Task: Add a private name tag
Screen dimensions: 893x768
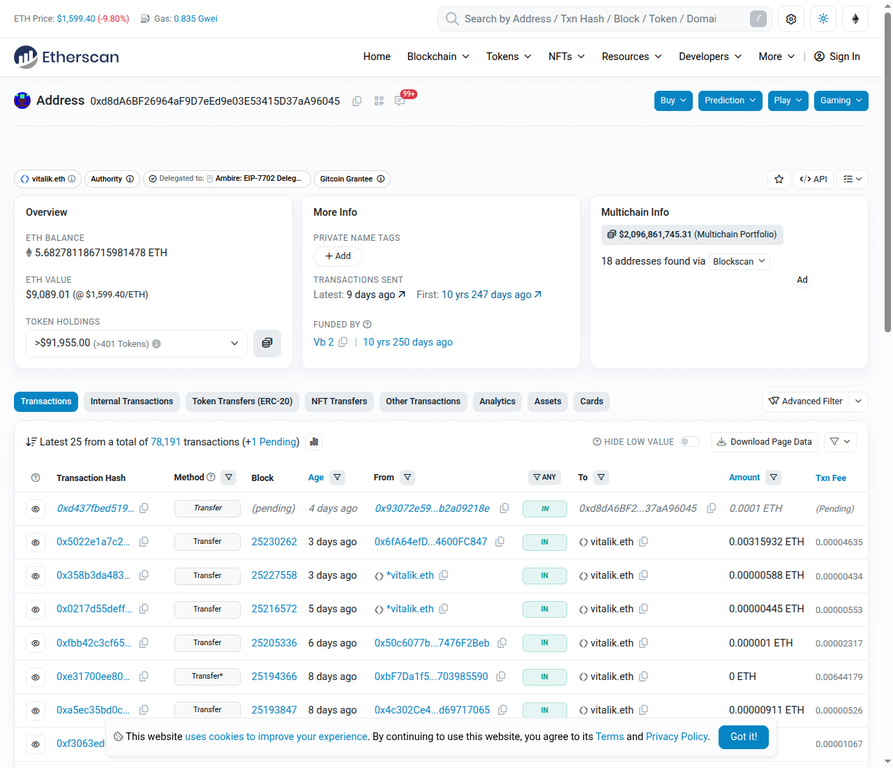Action: pyautogui.click(x=338, y=256)
